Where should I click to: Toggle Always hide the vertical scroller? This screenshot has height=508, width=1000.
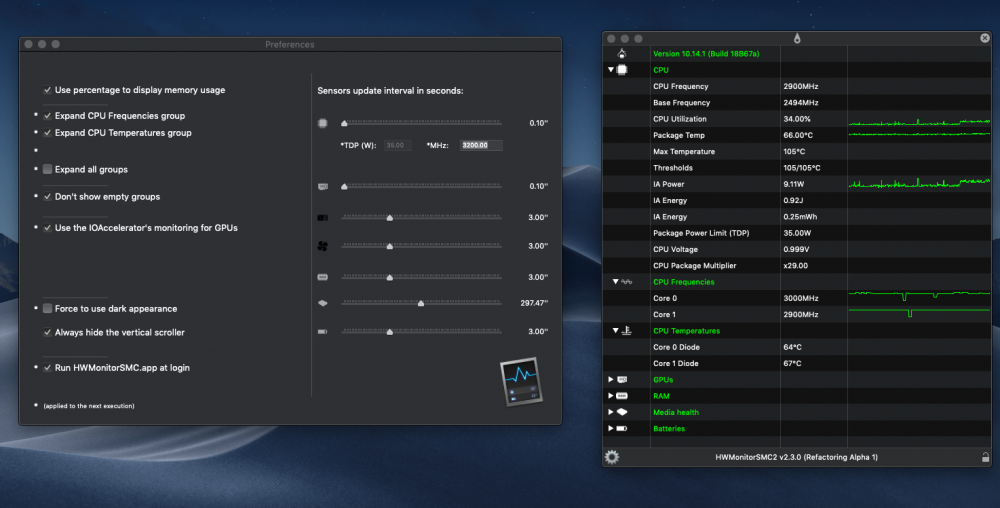pos(47,333)
